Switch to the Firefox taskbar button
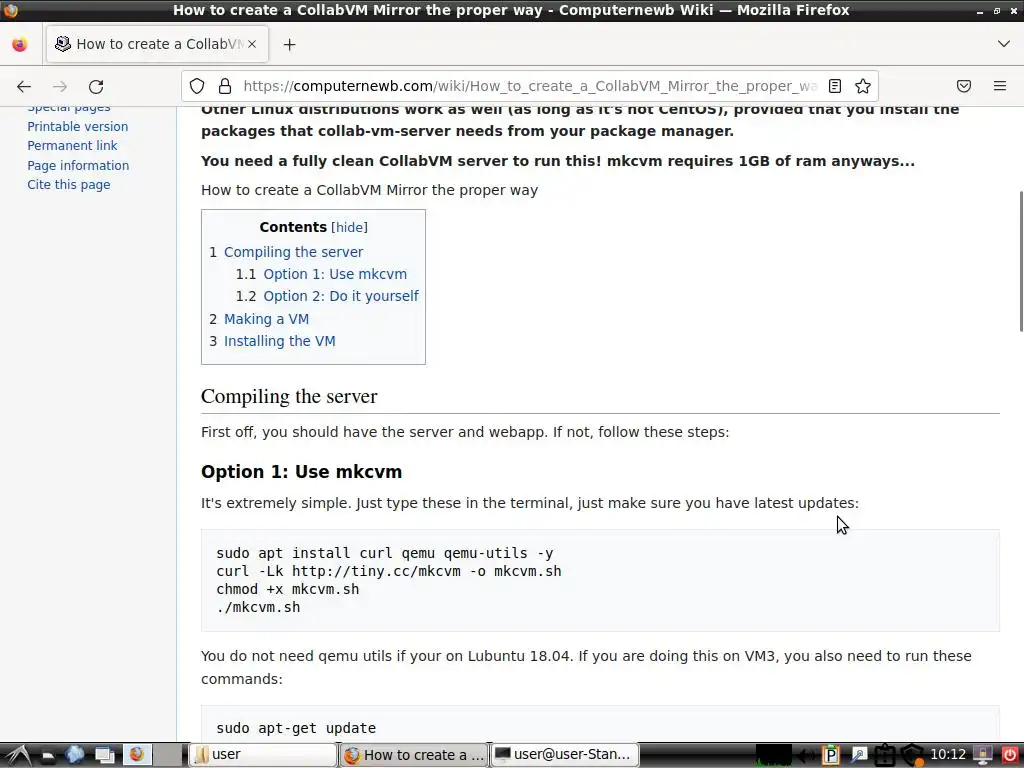 pos(413,754)
